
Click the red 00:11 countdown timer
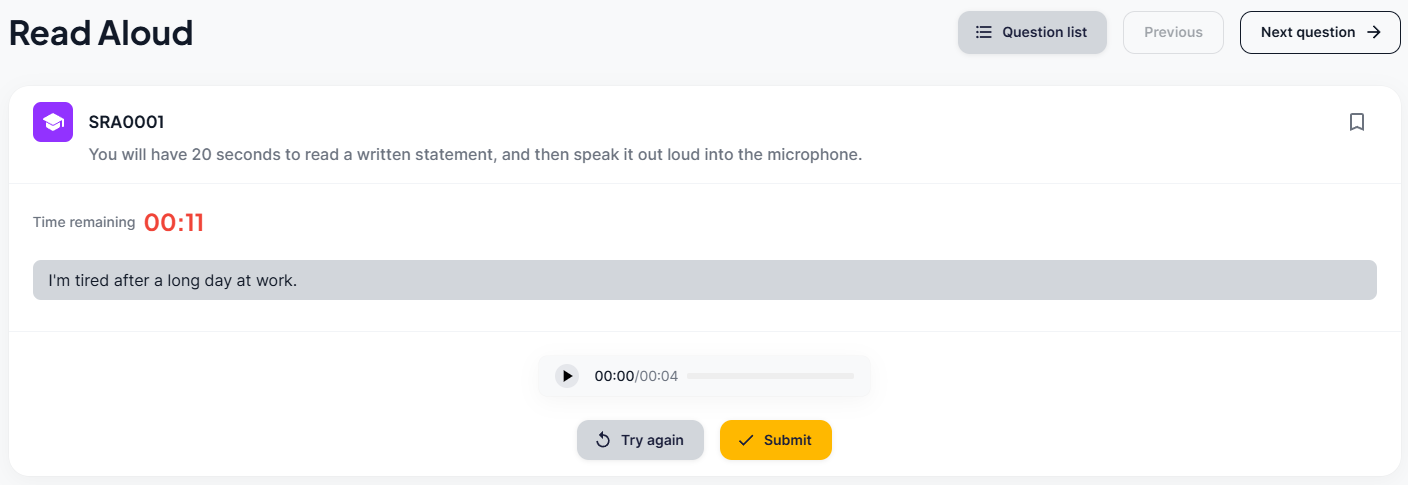click(174, 223)
